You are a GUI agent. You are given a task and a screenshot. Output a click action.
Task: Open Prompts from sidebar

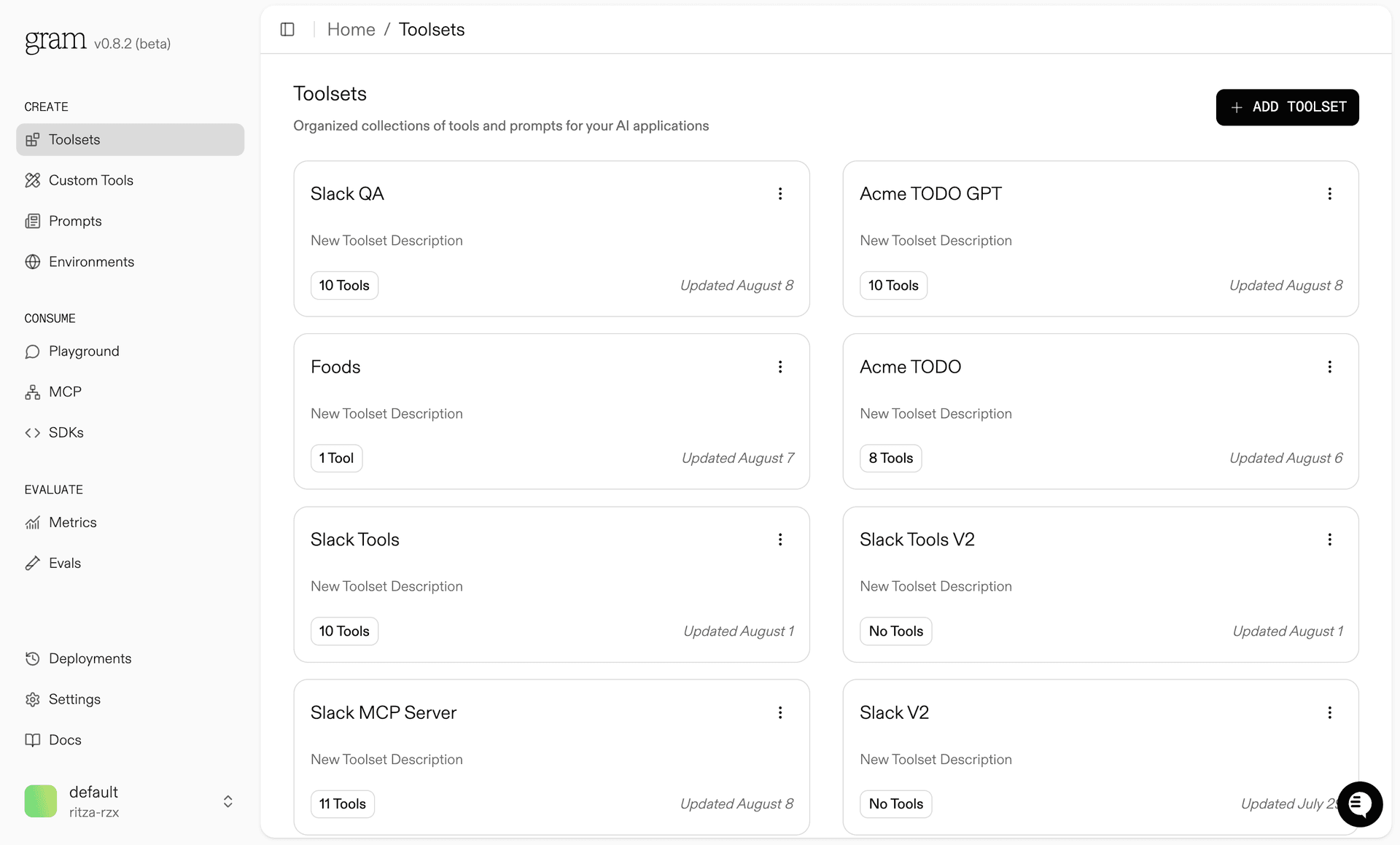74,221
